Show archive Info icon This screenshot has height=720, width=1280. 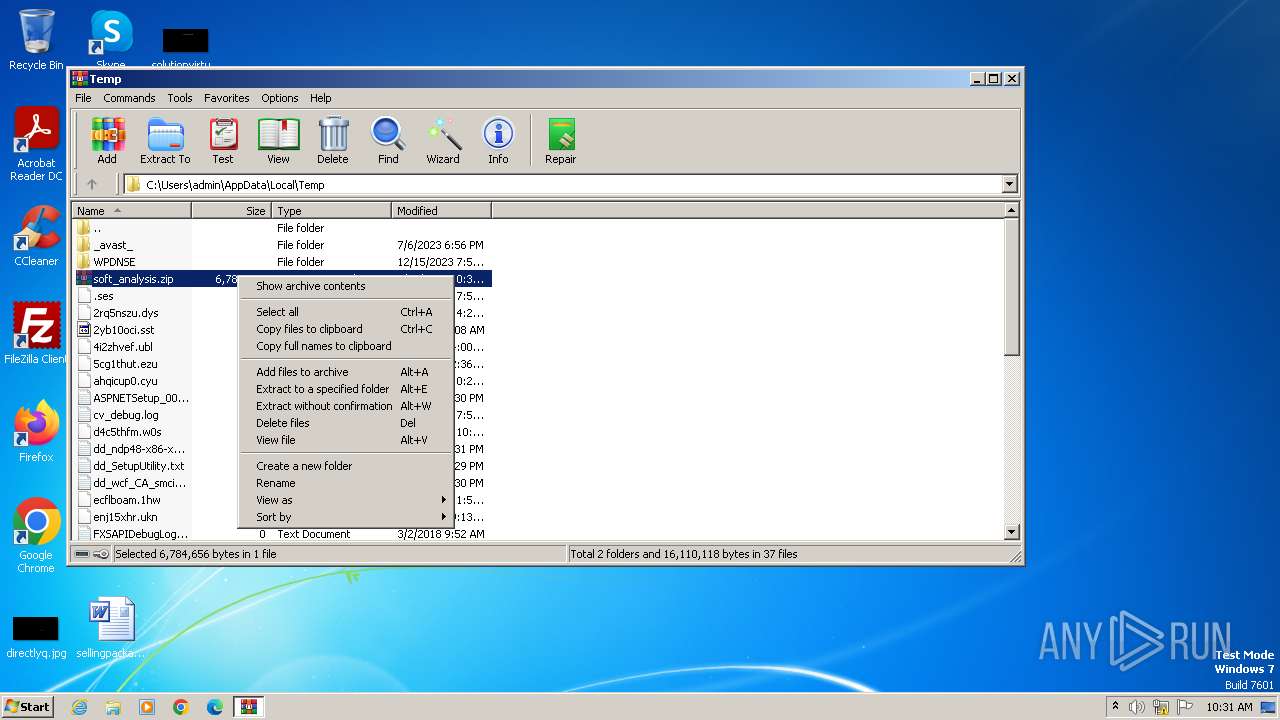(498, 141)
